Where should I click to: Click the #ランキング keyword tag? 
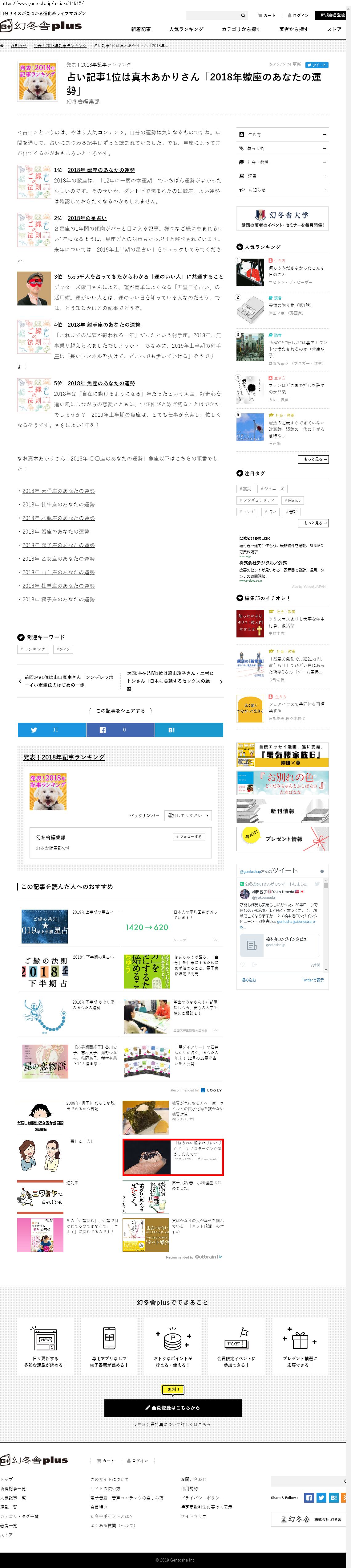pyautogui.click(x=33, y=649)
